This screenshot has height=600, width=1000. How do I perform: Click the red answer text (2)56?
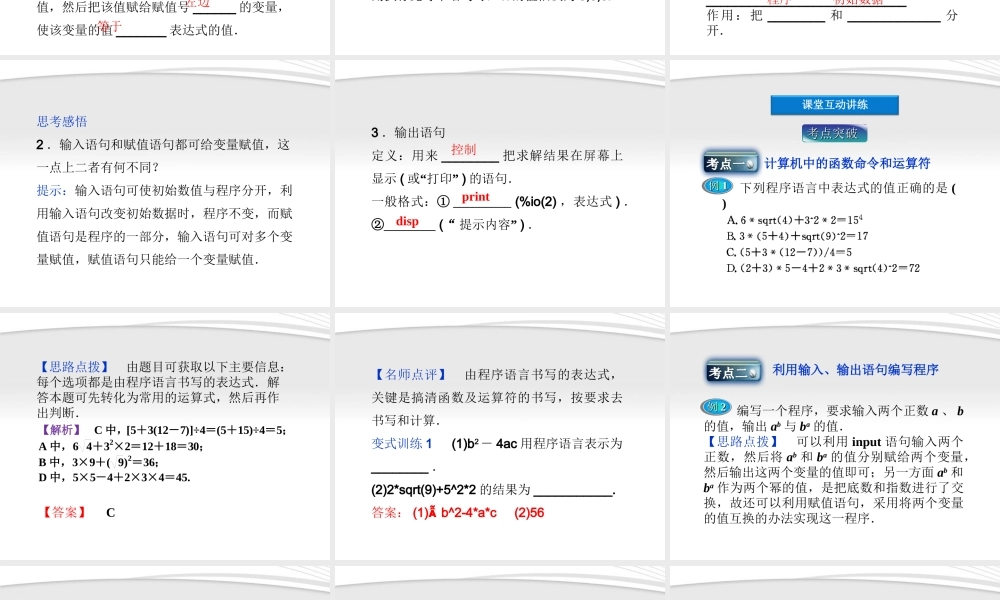(529, 513)
